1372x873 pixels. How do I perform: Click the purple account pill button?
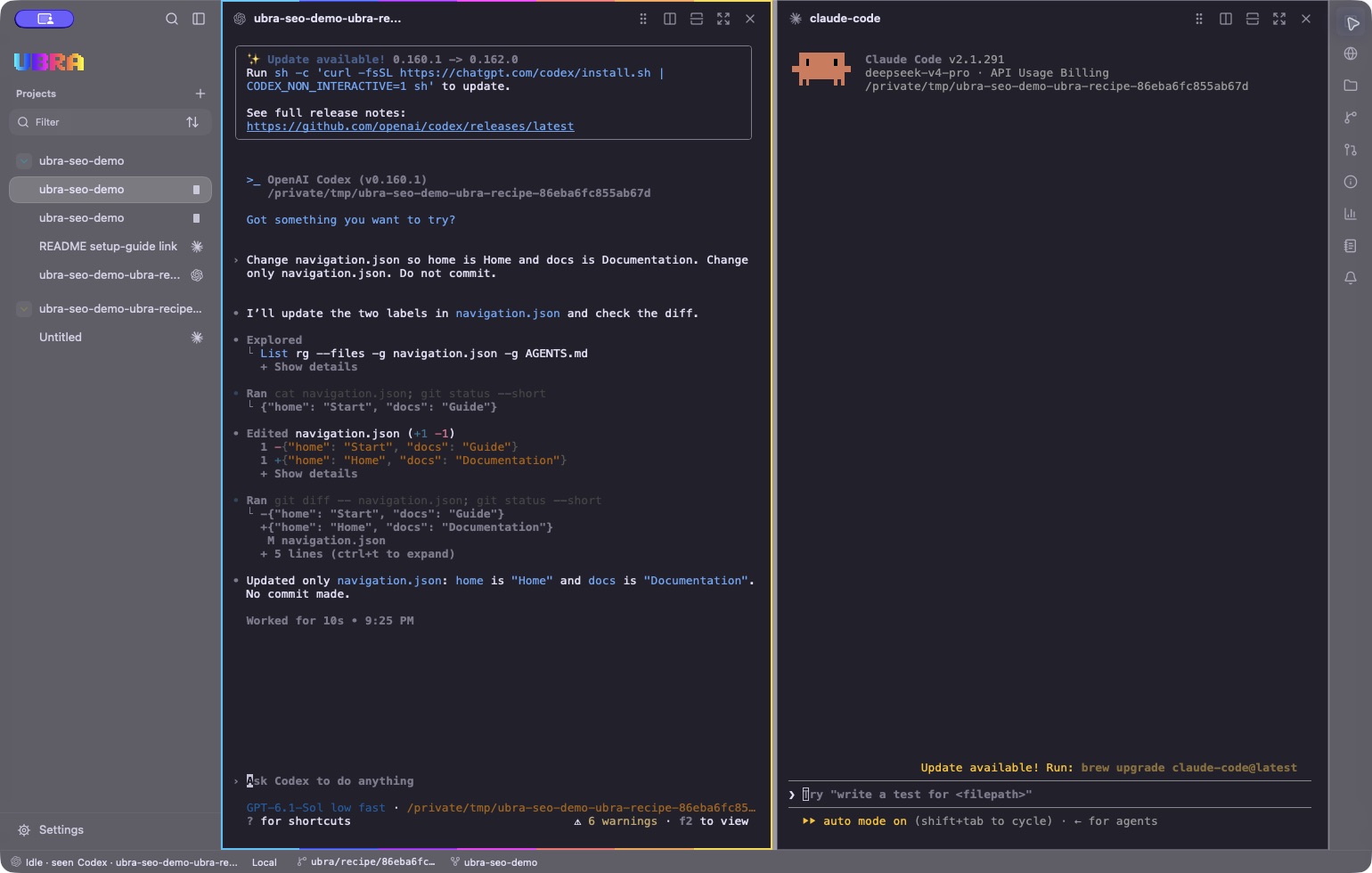45,19
